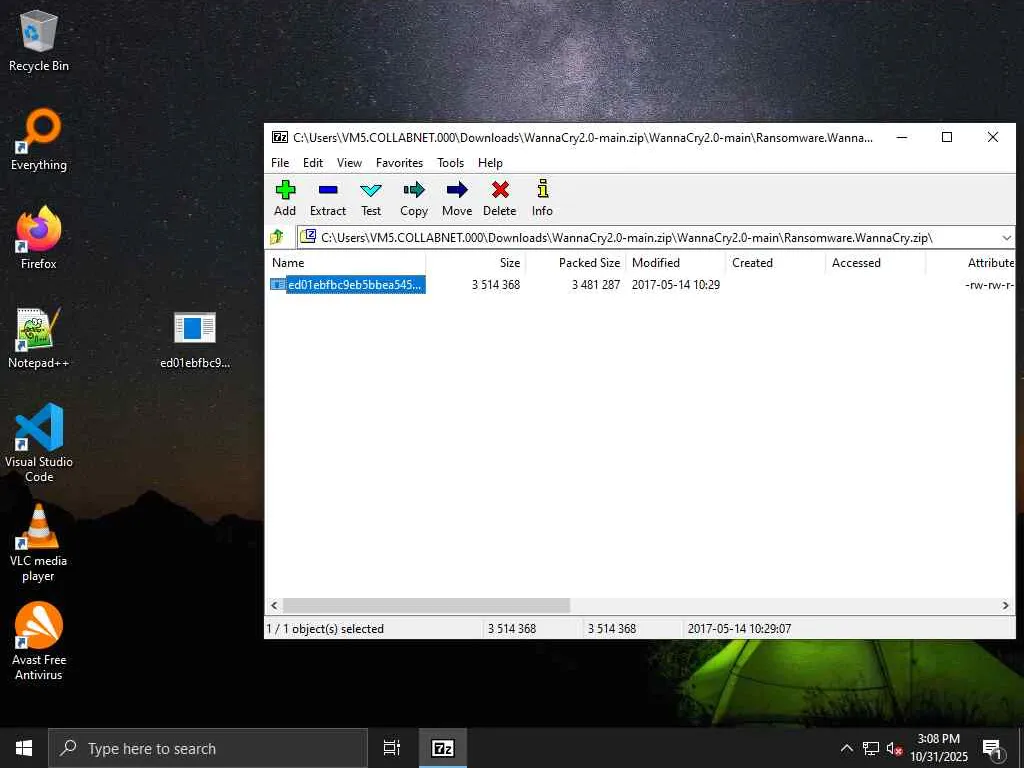Image resolution: width=1024 pixels, height=768 pixels.
Task: Select the VLC media player shortcut
Action: (x=39, y=542)
